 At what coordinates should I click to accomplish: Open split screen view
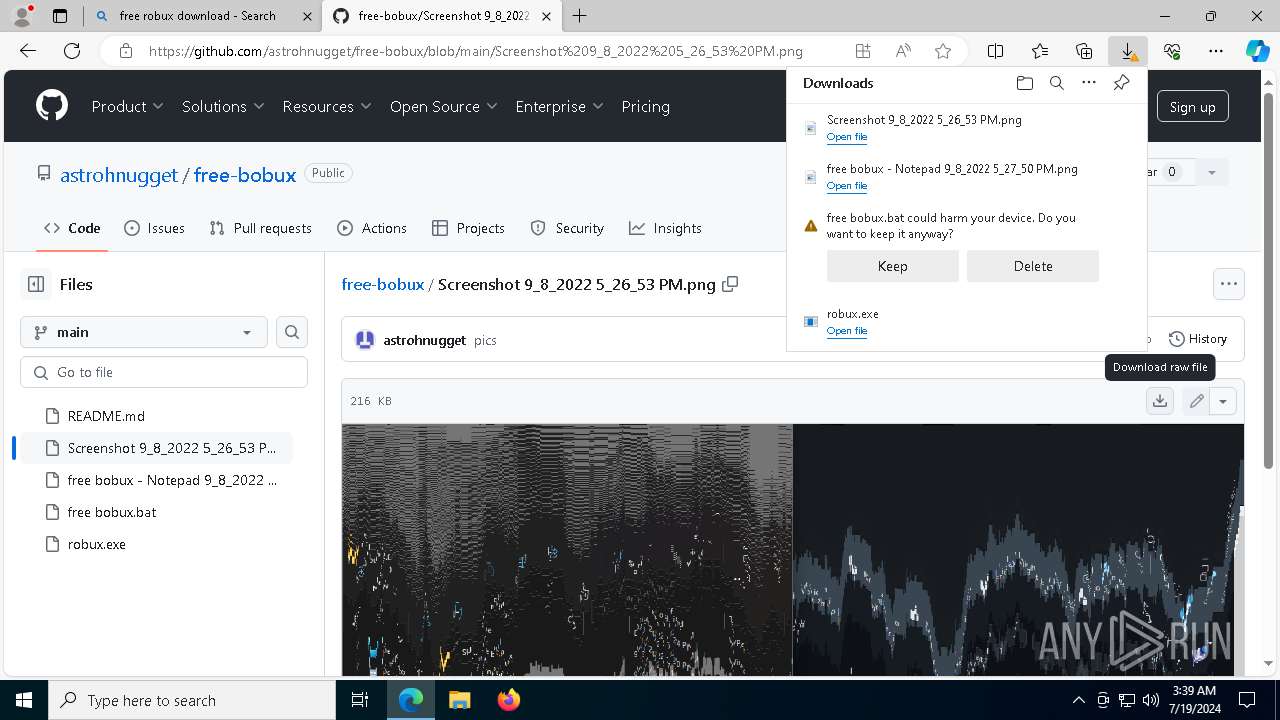(x=995, y=51)
